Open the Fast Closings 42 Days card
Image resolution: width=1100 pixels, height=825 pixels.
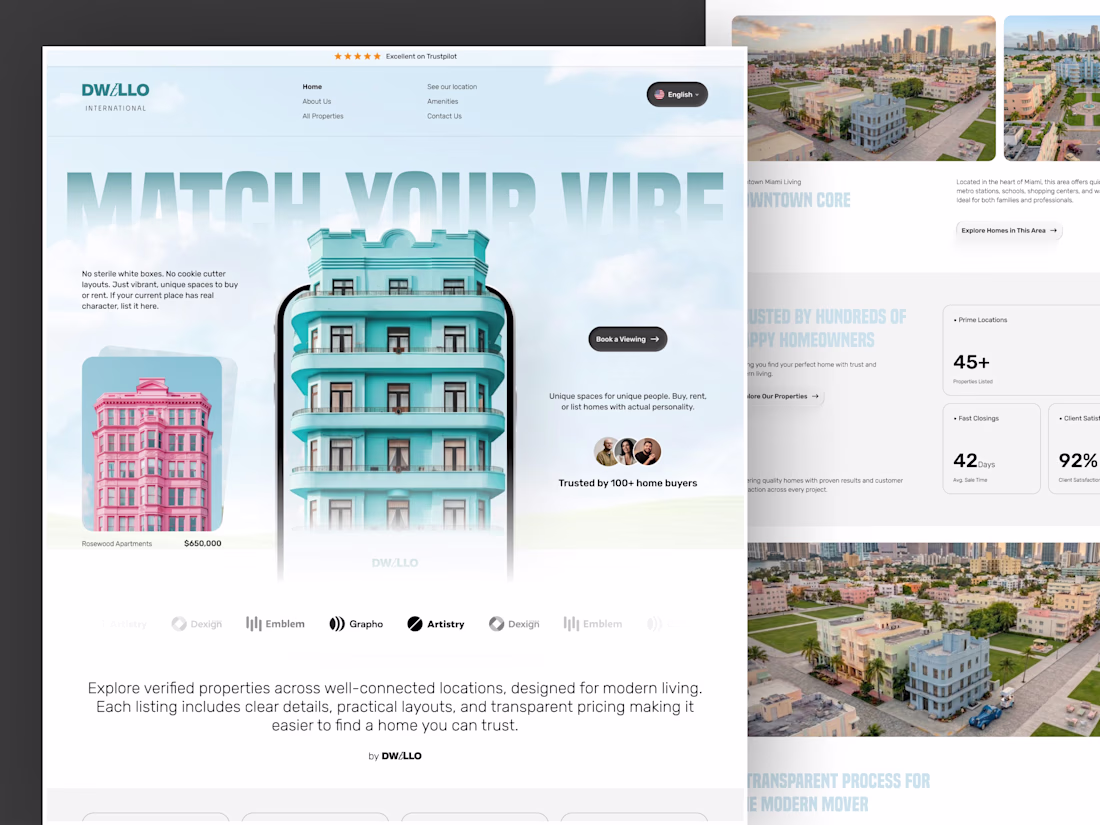991,449
